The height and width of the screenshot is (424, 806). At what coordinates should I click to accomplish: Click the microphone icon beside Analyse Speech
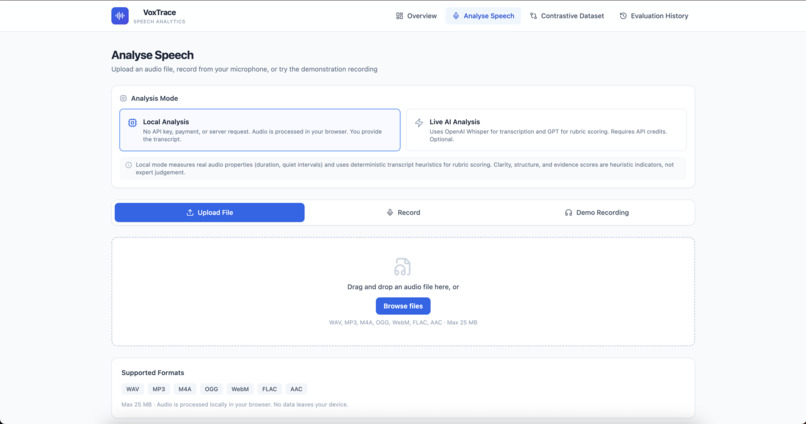[x=455, y=16]
